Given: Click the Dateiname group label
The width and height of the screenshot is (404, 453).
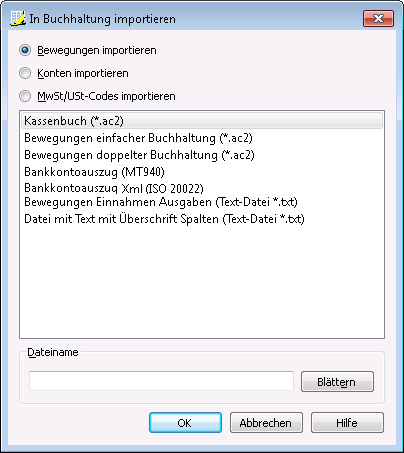Looking at the screenshot, I should pos(53,352).
